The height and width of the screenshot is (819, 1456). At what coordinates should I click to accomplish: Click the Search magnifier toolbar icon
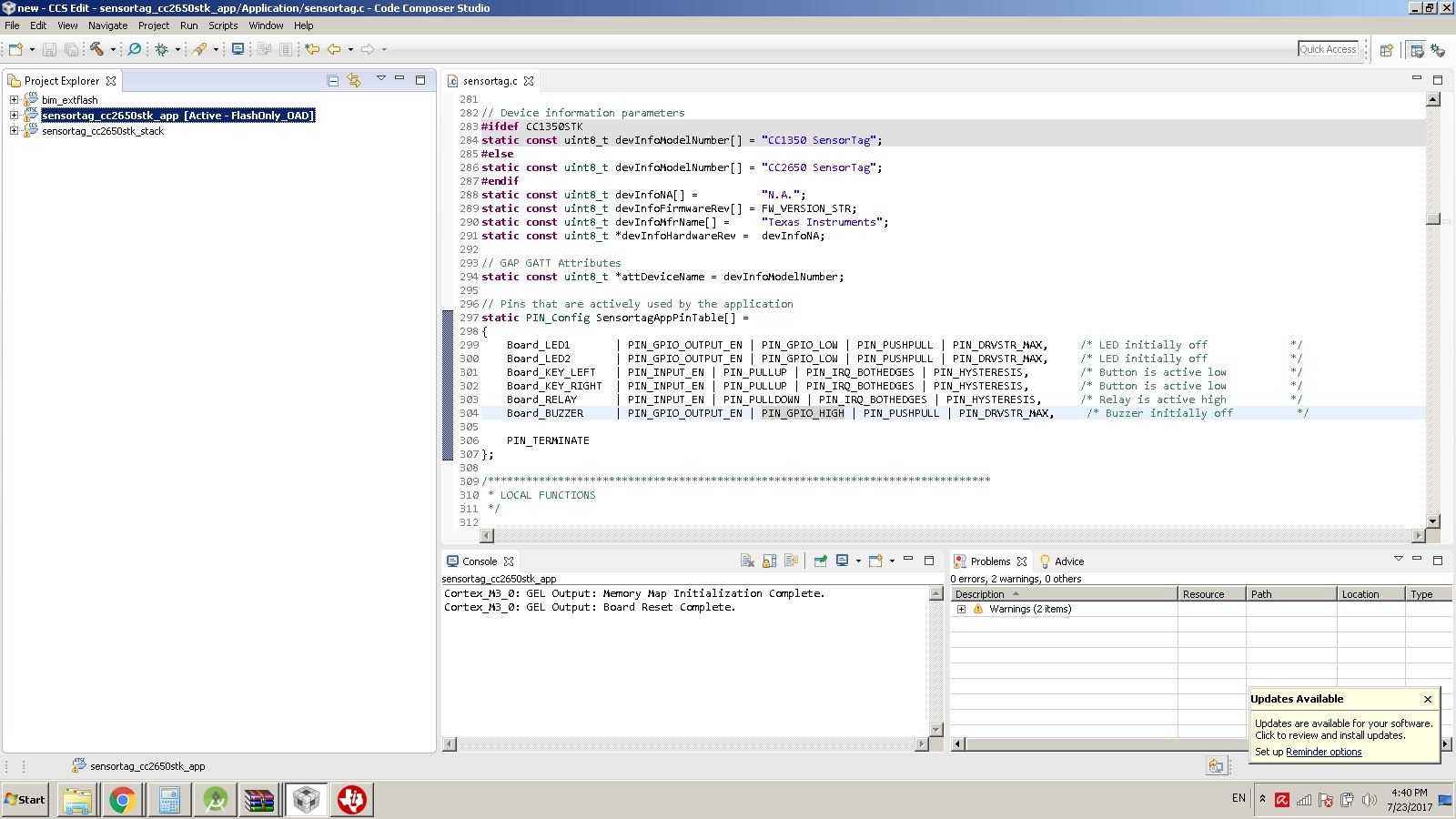point(135,49)
